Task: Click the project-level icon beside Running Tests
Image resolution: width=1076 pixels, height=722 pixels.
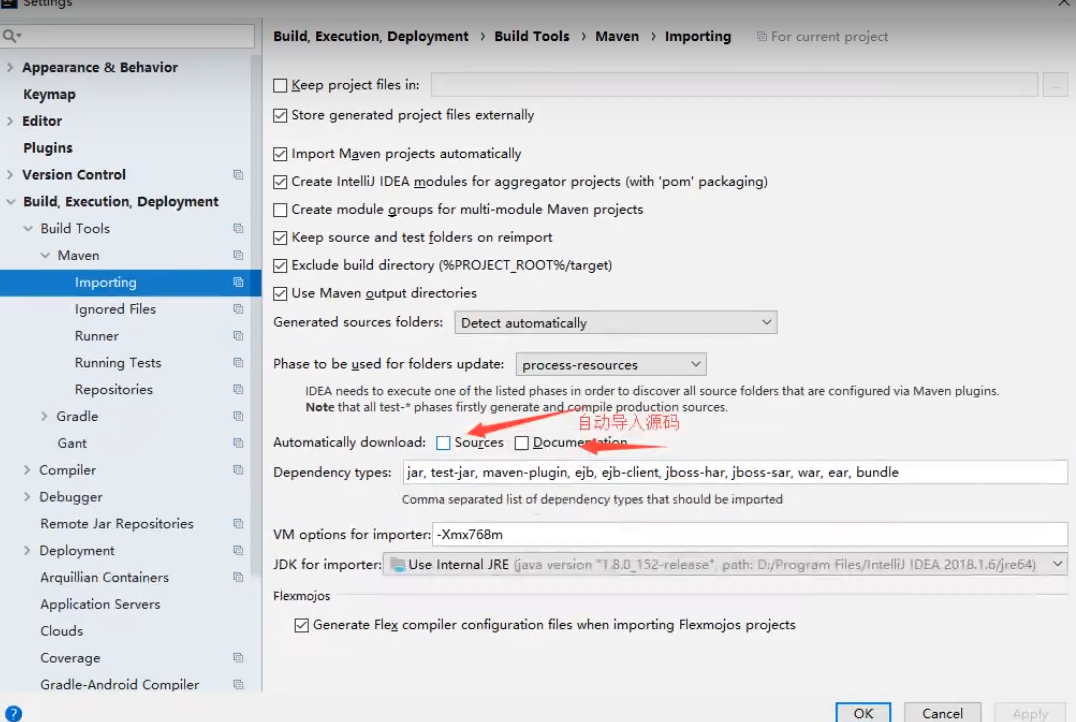Action: click(238, 362)
